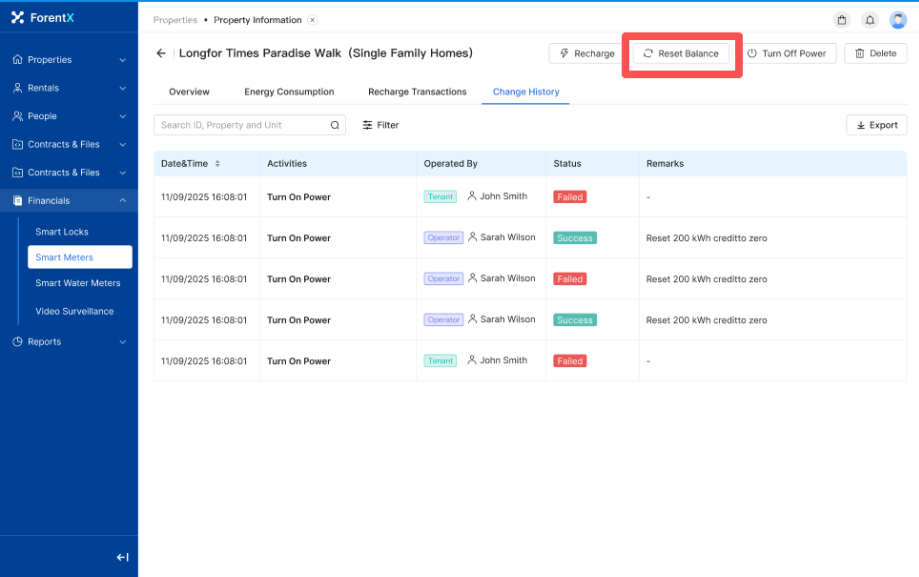This screenshot has height=577, width=919.
Task: Click the back arrow beside property title
Action: pos(161,53)
